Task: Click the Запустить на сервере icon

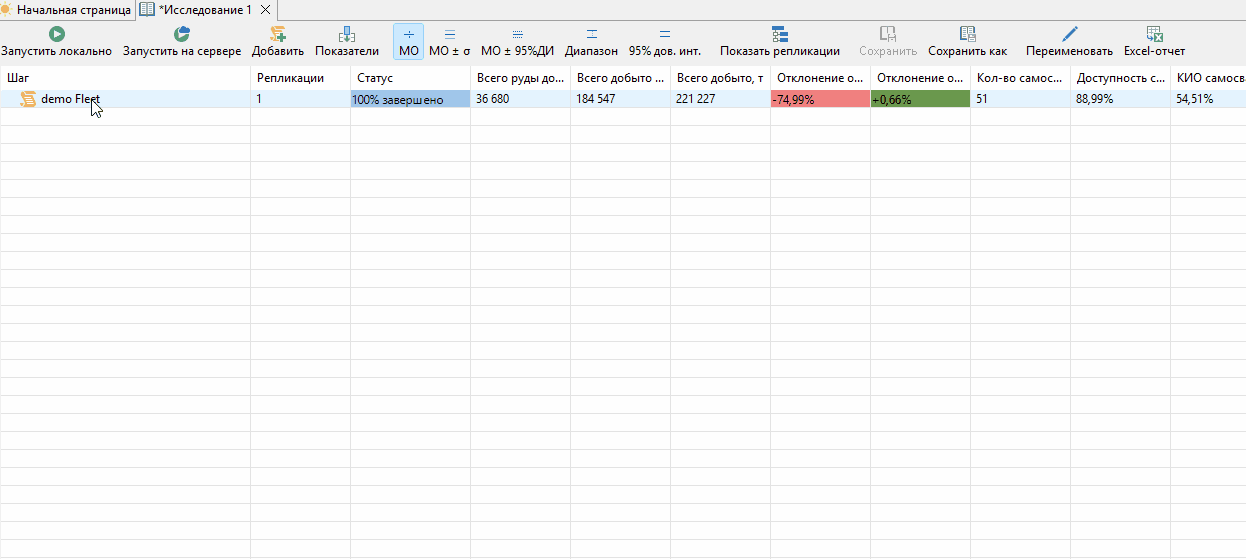Action: [182, 34]
